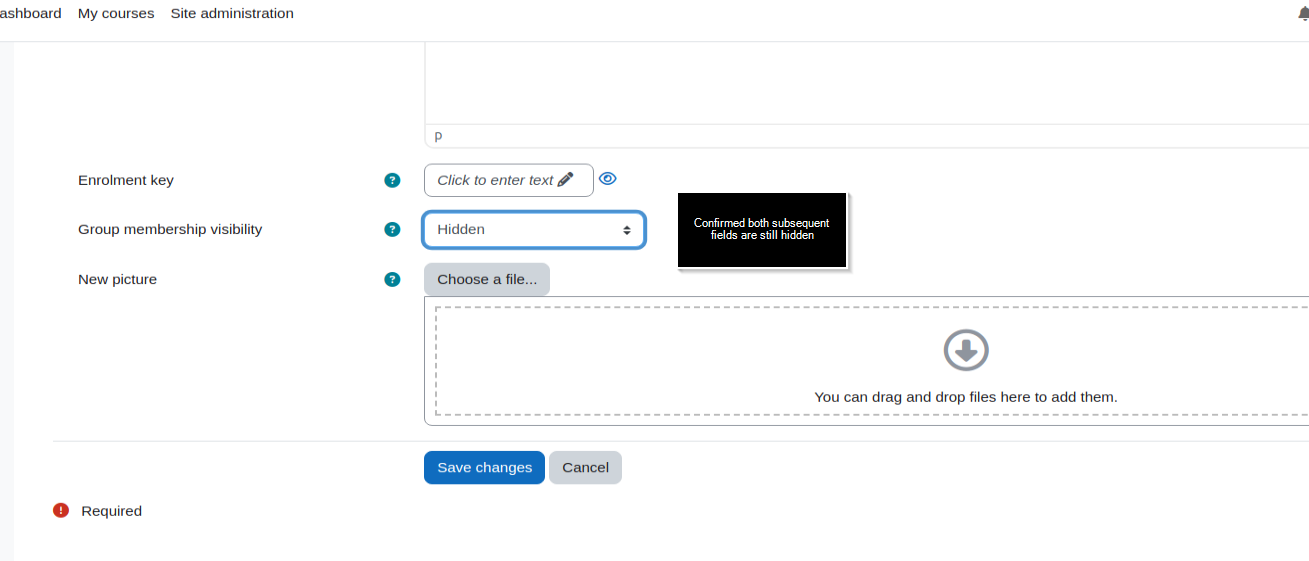The image size is (1309, 561).
Task: Click the drag-and-drop download arrow icon
Action: (966, 350)
